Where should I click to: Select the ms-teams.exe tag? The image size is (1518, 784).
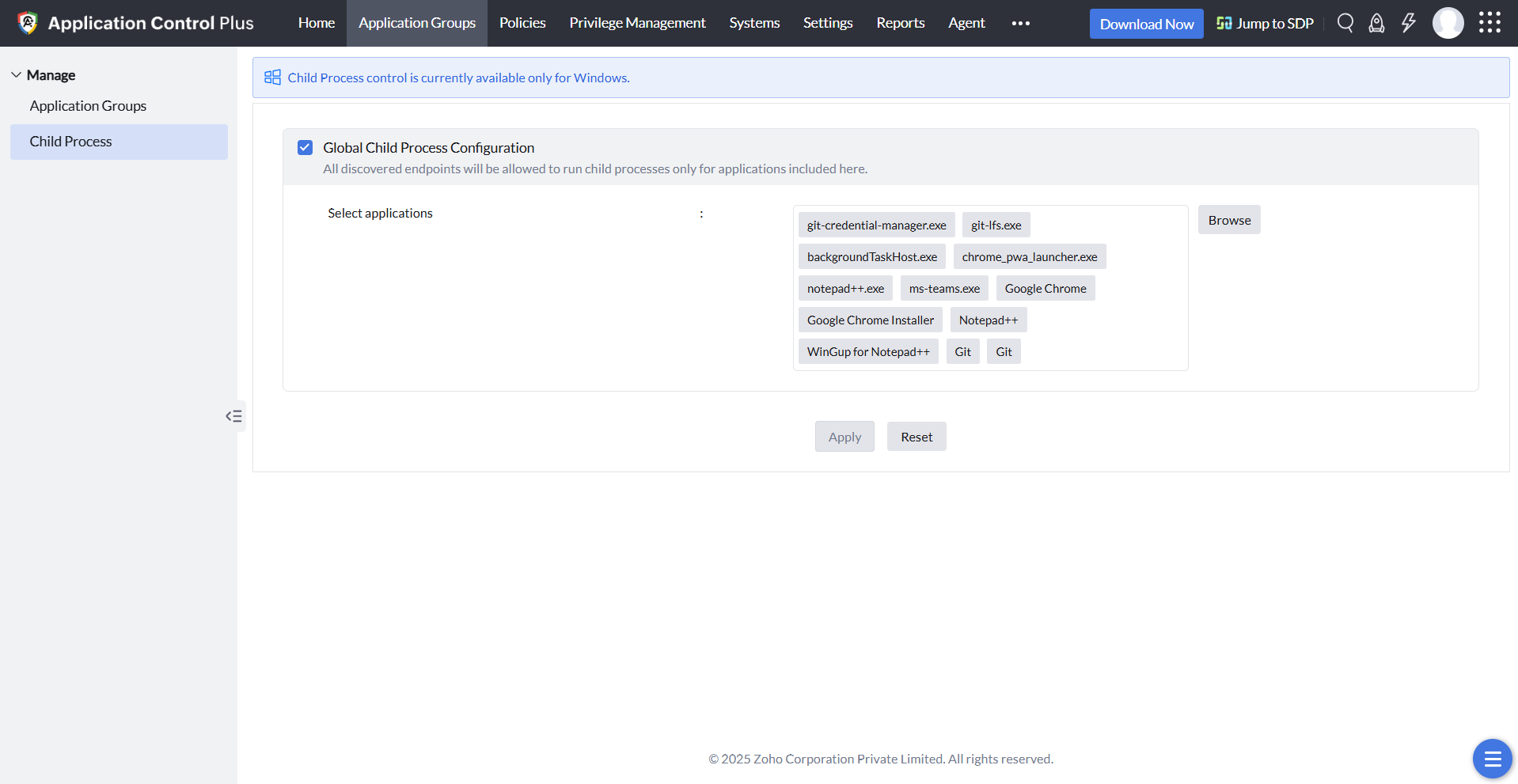(x=944, y=288)
